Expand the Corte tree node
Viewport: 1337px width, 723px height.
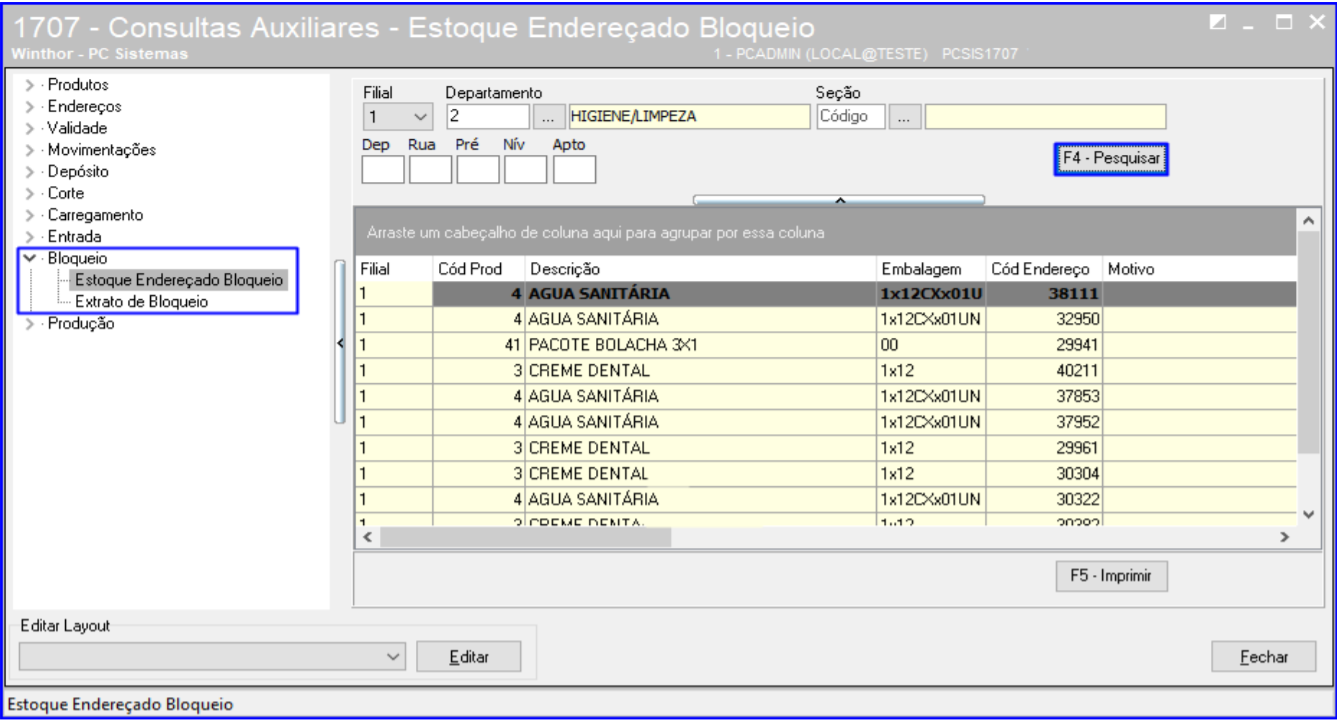[x=27, y=193]
